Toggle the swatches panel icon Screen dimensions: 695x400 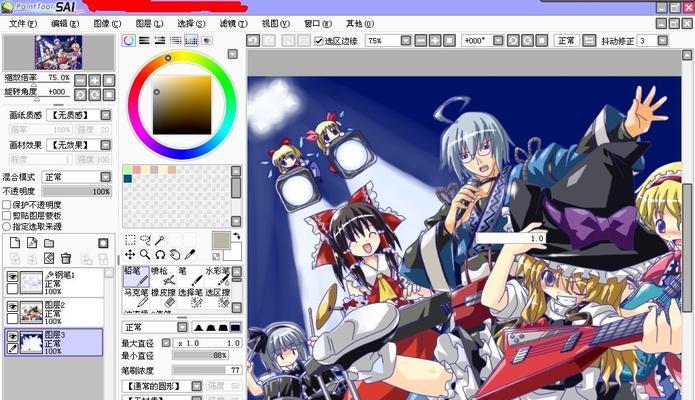coord(191,40)
